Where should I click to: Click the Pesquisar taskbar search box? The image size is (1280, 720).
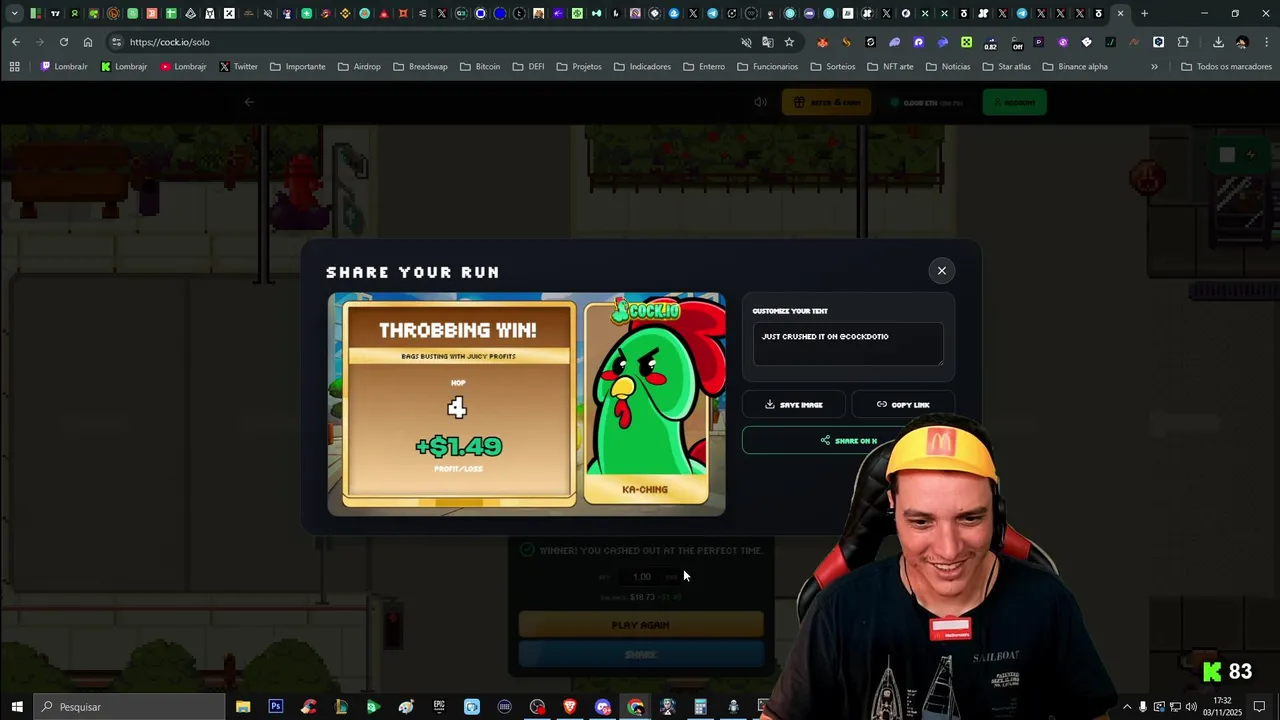(x=129, y=707)
